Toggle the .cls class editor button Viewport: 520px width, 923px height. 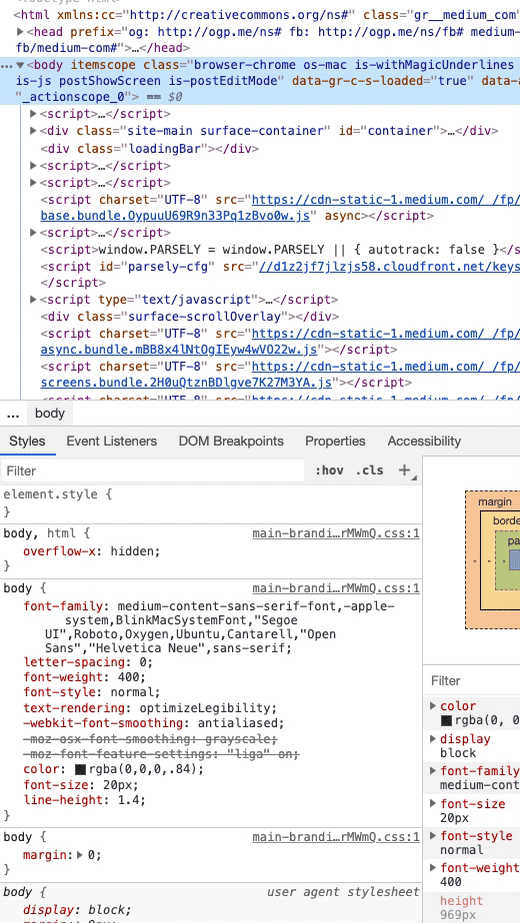click(369, 470)
